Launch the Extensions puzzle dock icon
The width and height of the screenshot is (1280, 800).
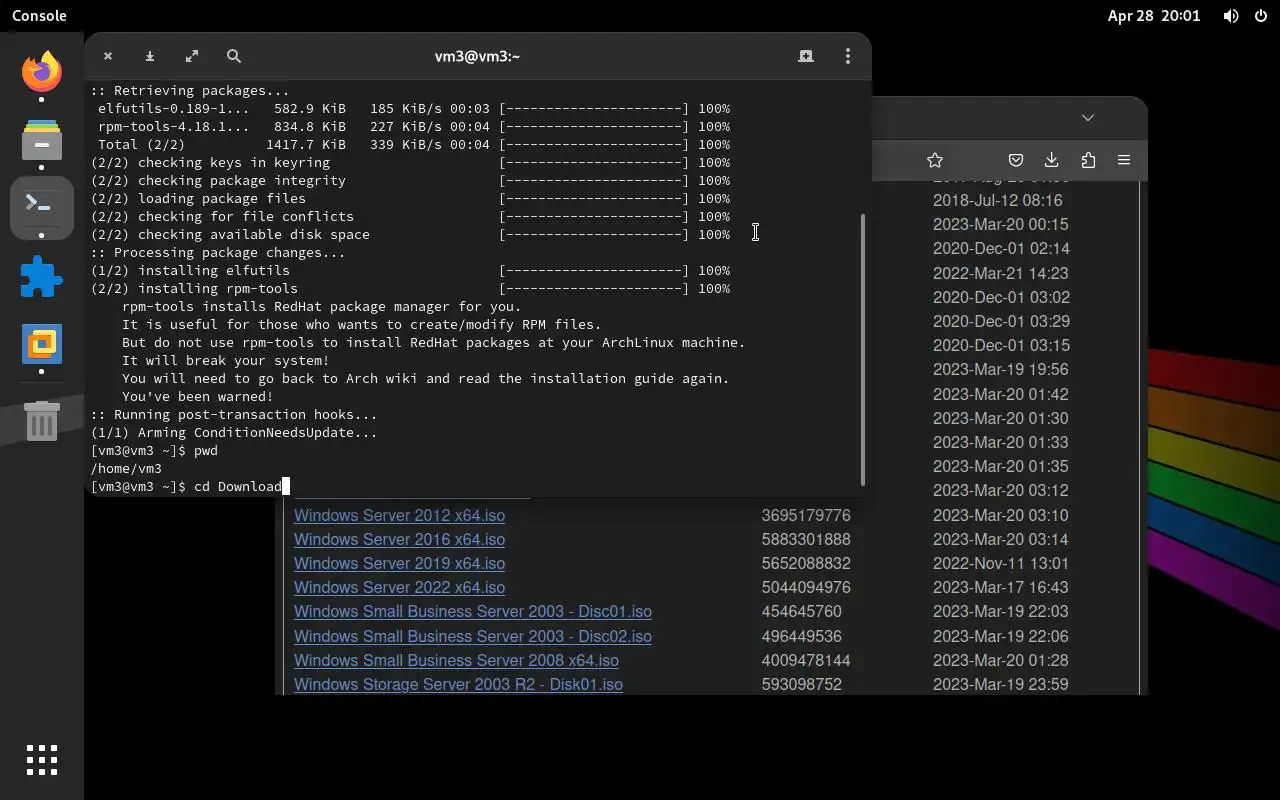click(41, 277)
